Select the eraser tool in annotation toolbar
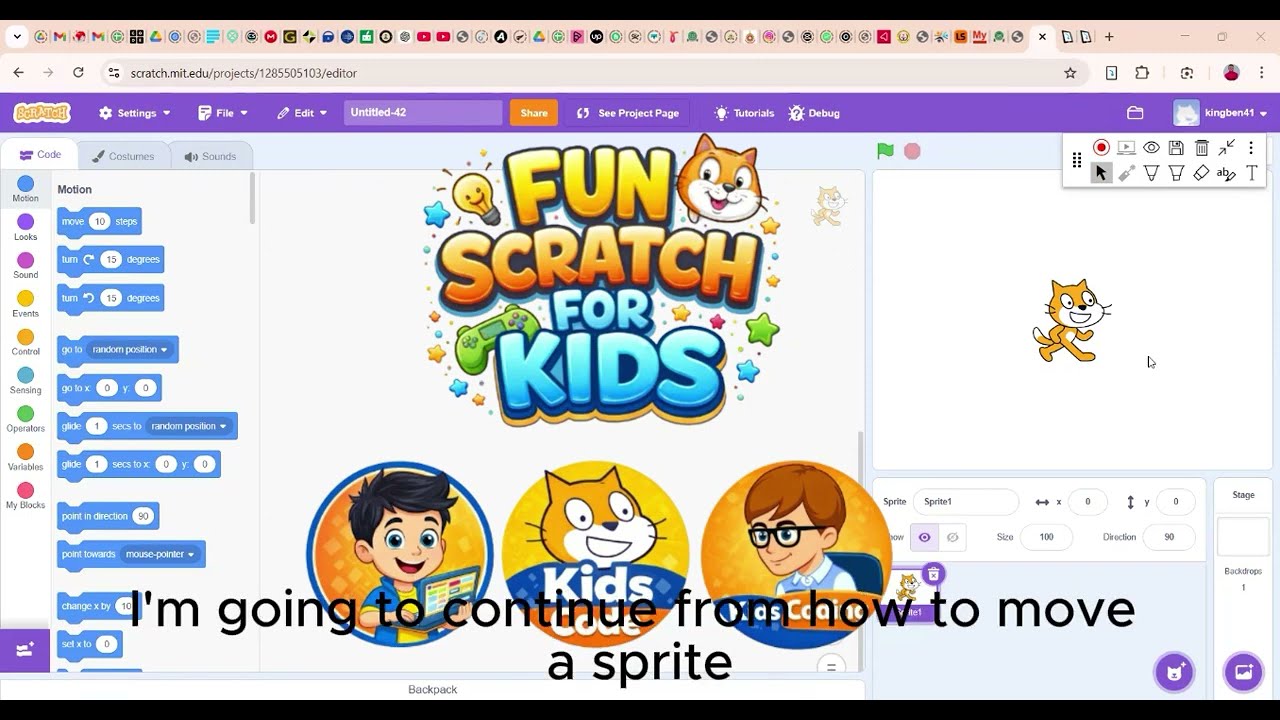 [1202, 173]
